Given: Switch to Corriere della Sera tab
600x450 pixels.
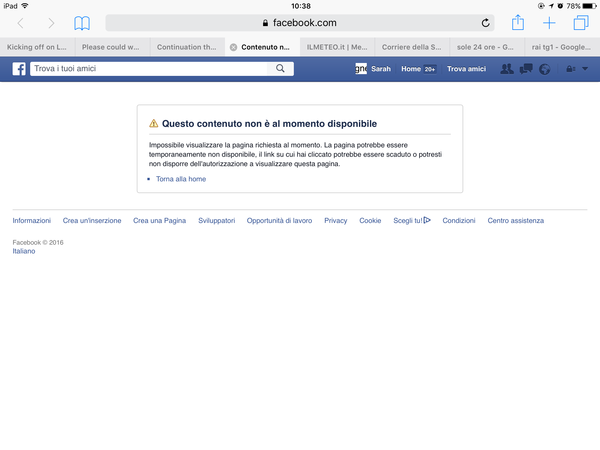Looking at the screenshot, I should 410,46.
